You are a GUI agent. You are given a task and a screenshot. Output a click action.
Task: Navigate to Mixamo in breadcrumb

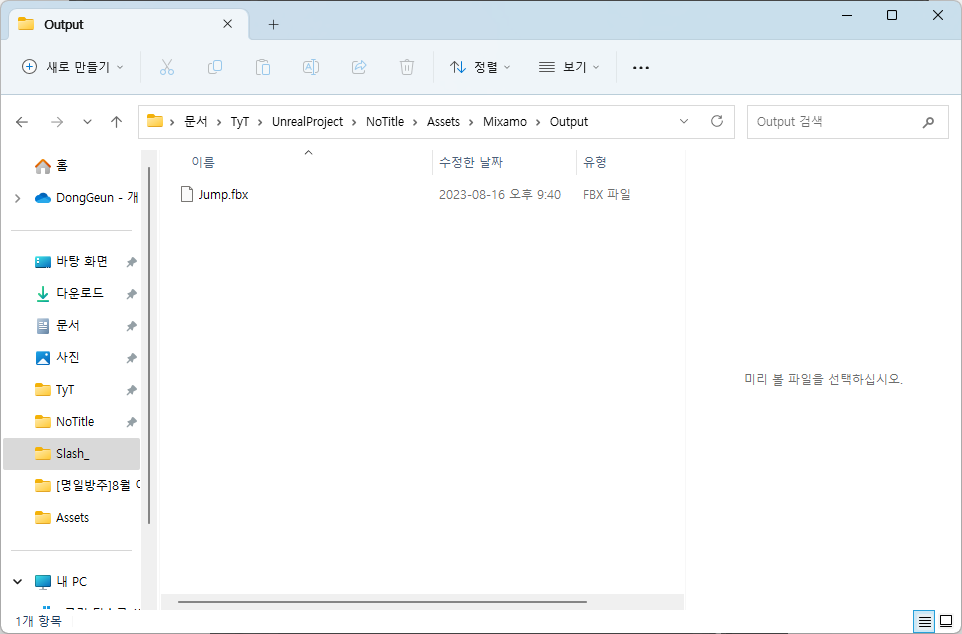coord(504,122)
